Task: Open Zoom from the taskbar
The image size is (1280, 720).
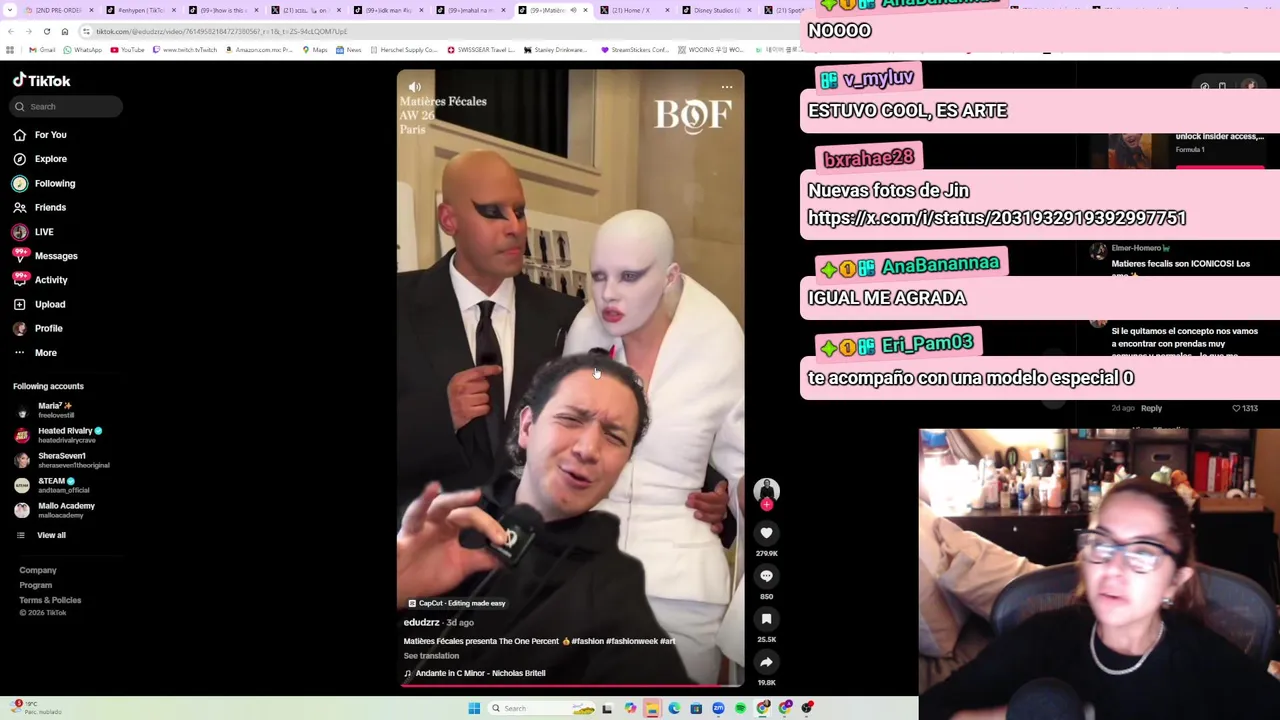Action: (718, 708)
